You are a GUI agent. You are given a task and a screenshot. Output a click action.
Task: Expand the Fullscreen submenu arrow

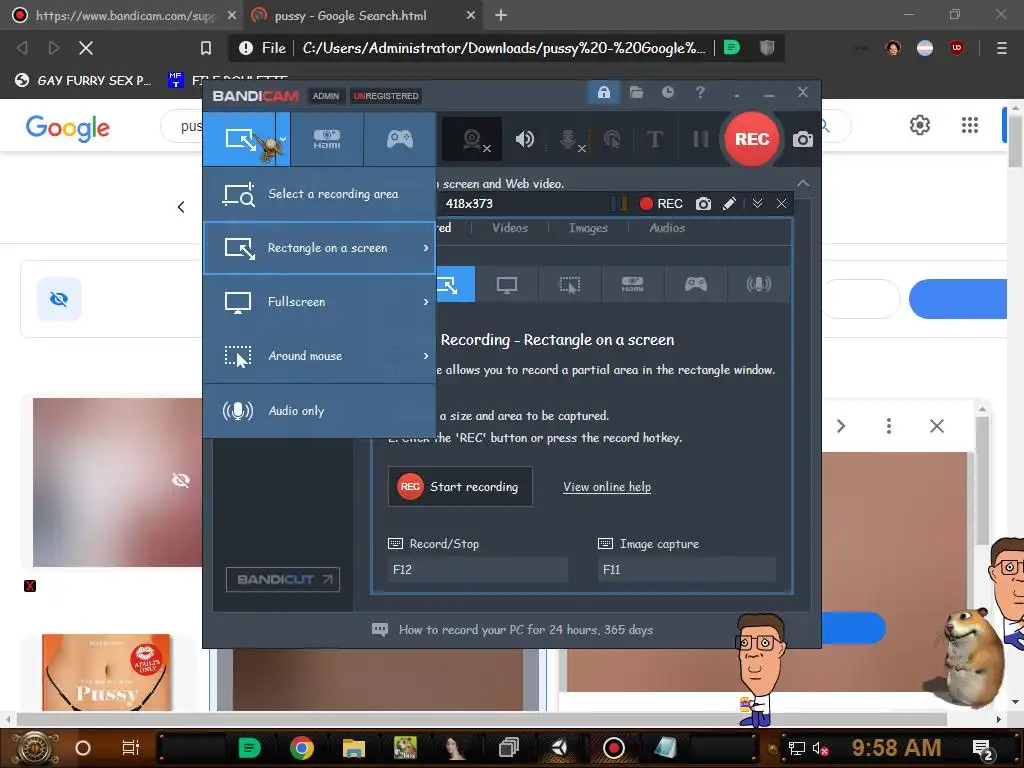[x=426, y=302]
